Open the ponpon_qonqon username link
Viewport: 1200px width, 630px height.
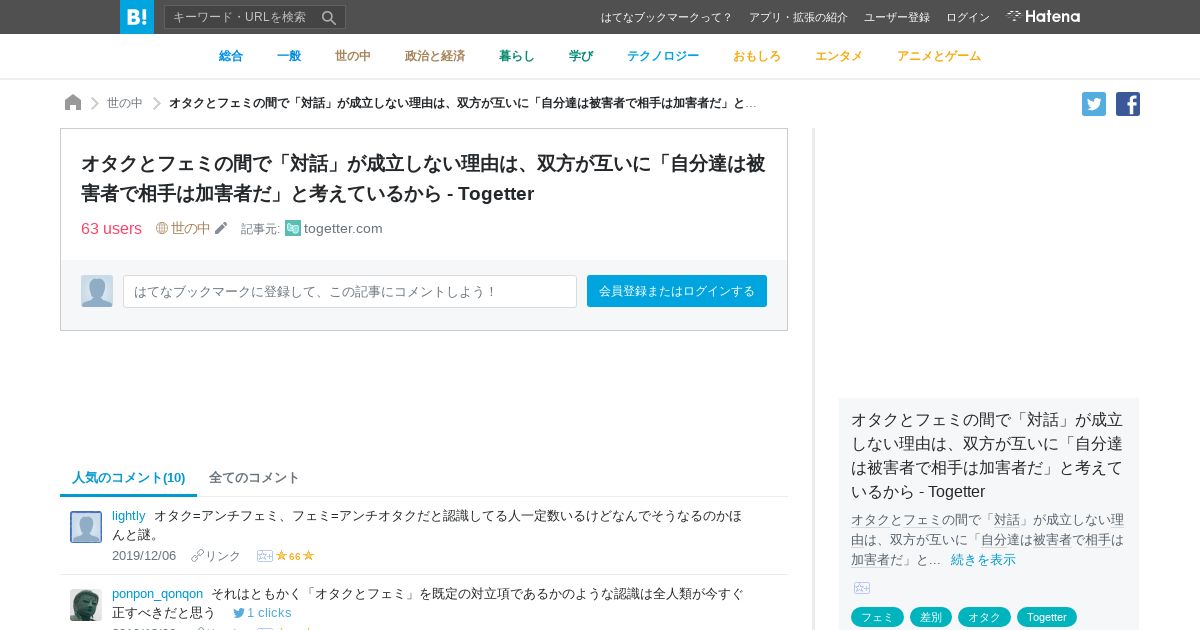click(x=157, y=593)
